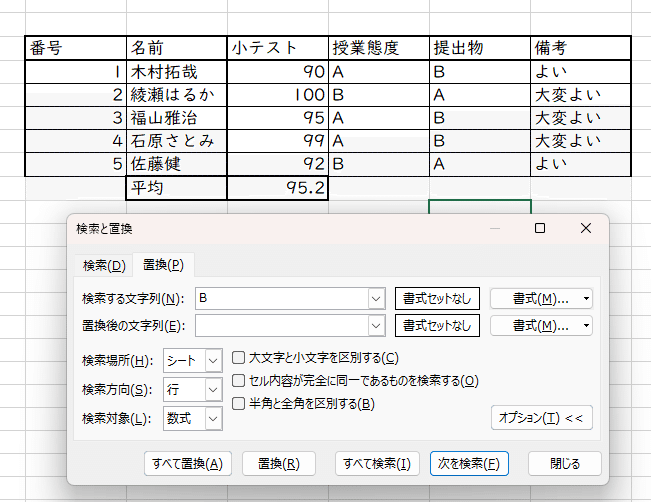Select 提出物 cell A in 佐藤健 row

pyautogui.click(x=480, y=164)
